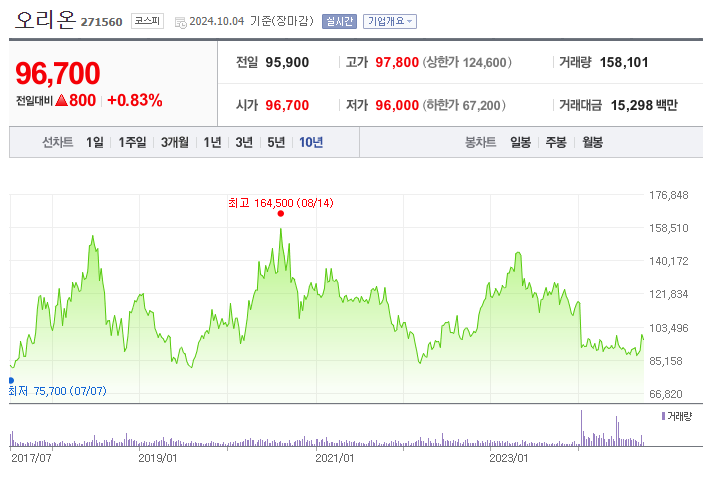This screenshot has width=703, height=478.
Task: Click the 2023/01 x-axis label
Action: [x=508, y=458]
